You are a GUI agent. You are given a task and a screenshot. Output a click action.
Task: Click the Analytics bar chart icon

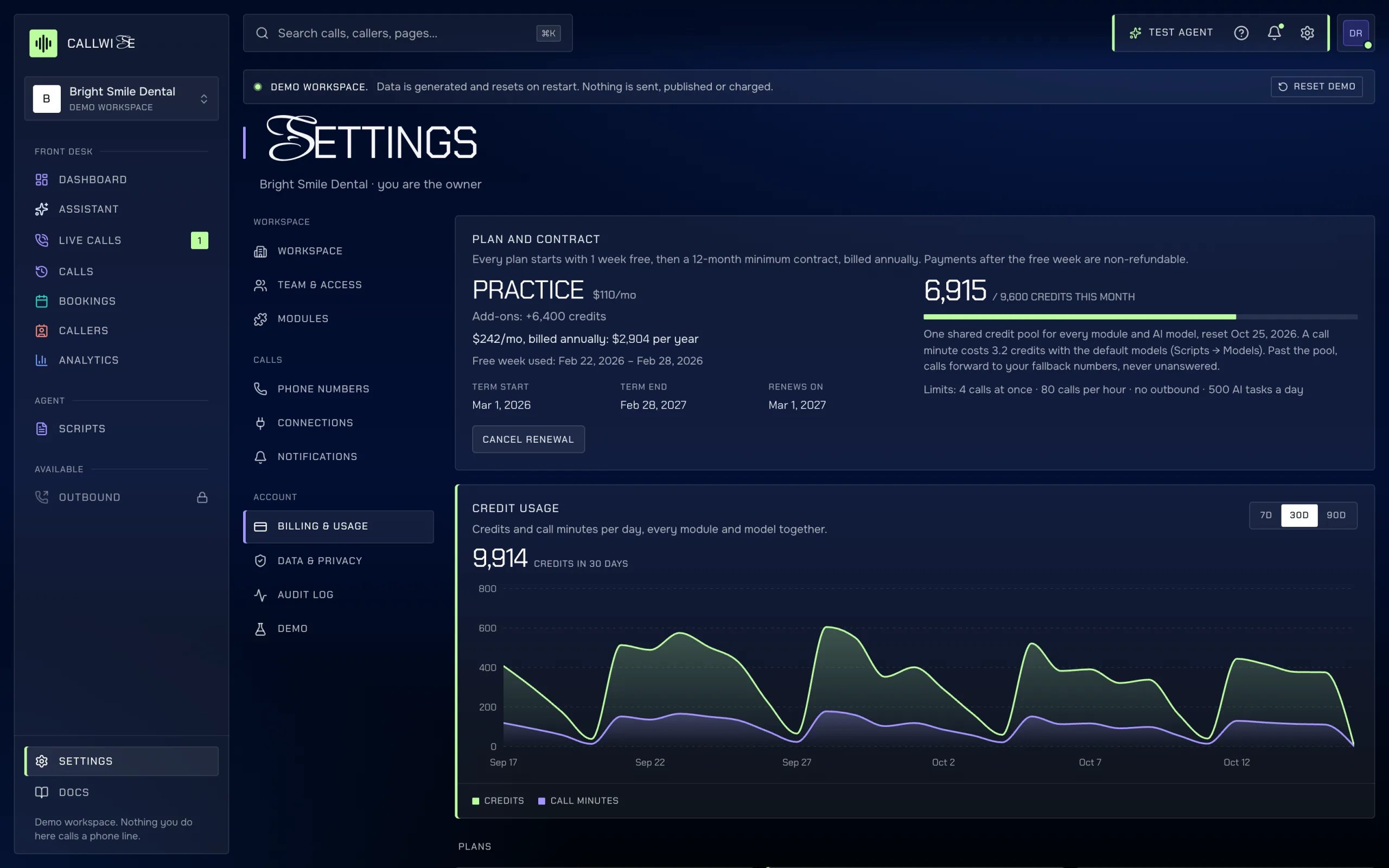pos(41,360)
